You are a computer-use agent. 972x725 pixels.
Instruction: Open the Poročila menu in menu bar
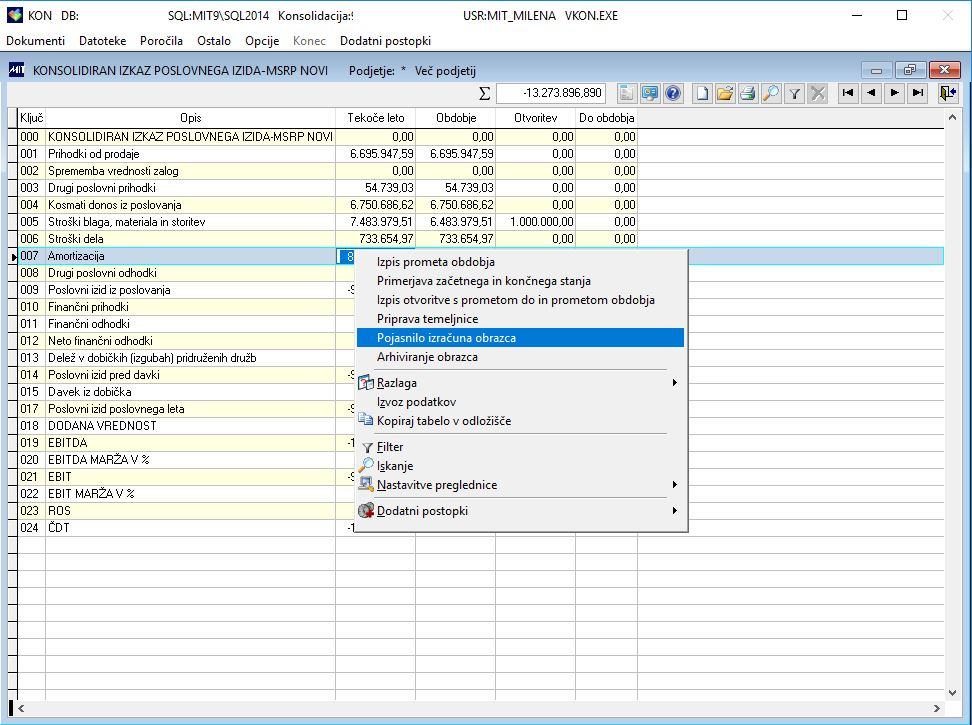click(x=161, y=41)
